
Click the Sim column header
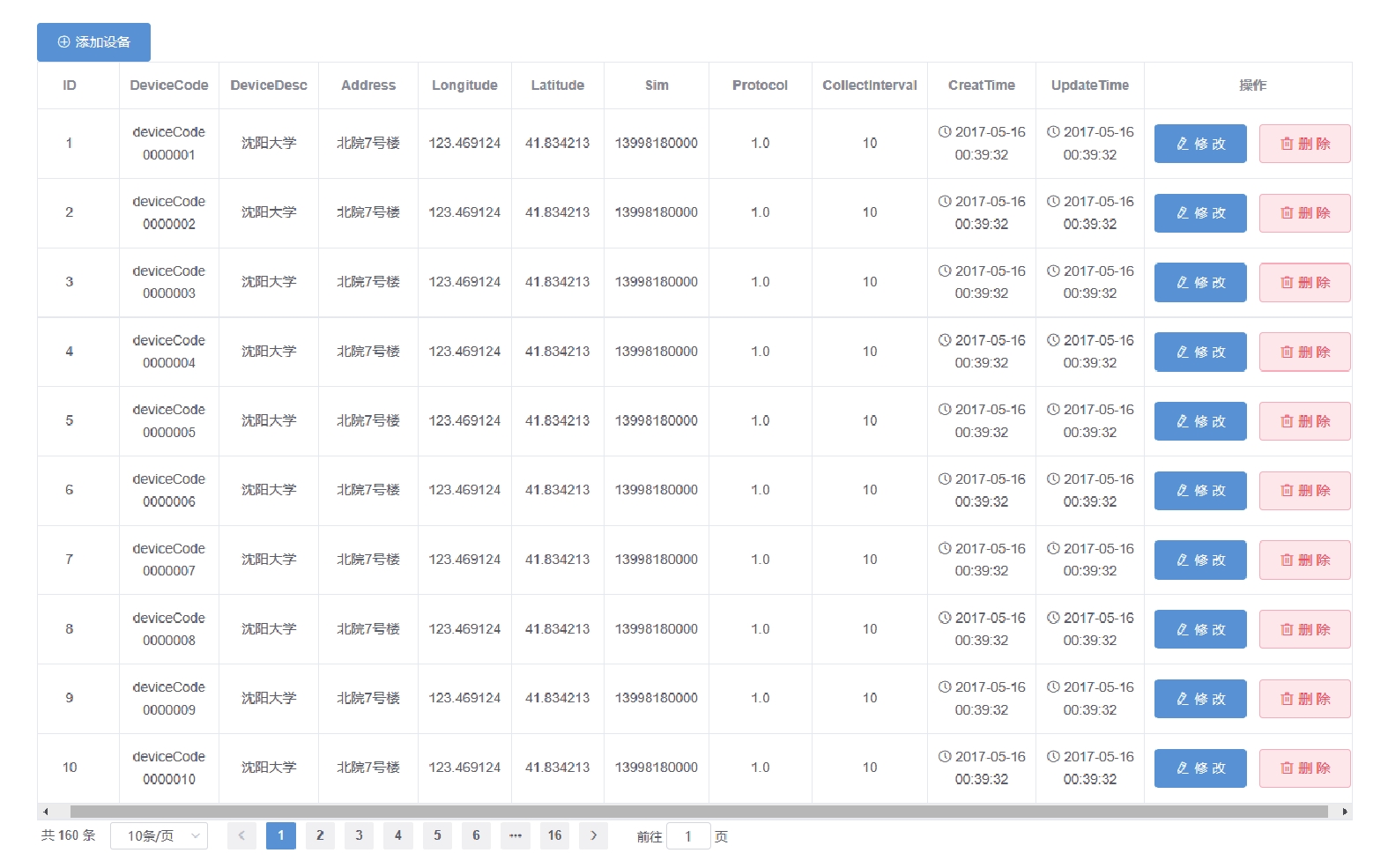pyautogui.click(x=657, y=85)
